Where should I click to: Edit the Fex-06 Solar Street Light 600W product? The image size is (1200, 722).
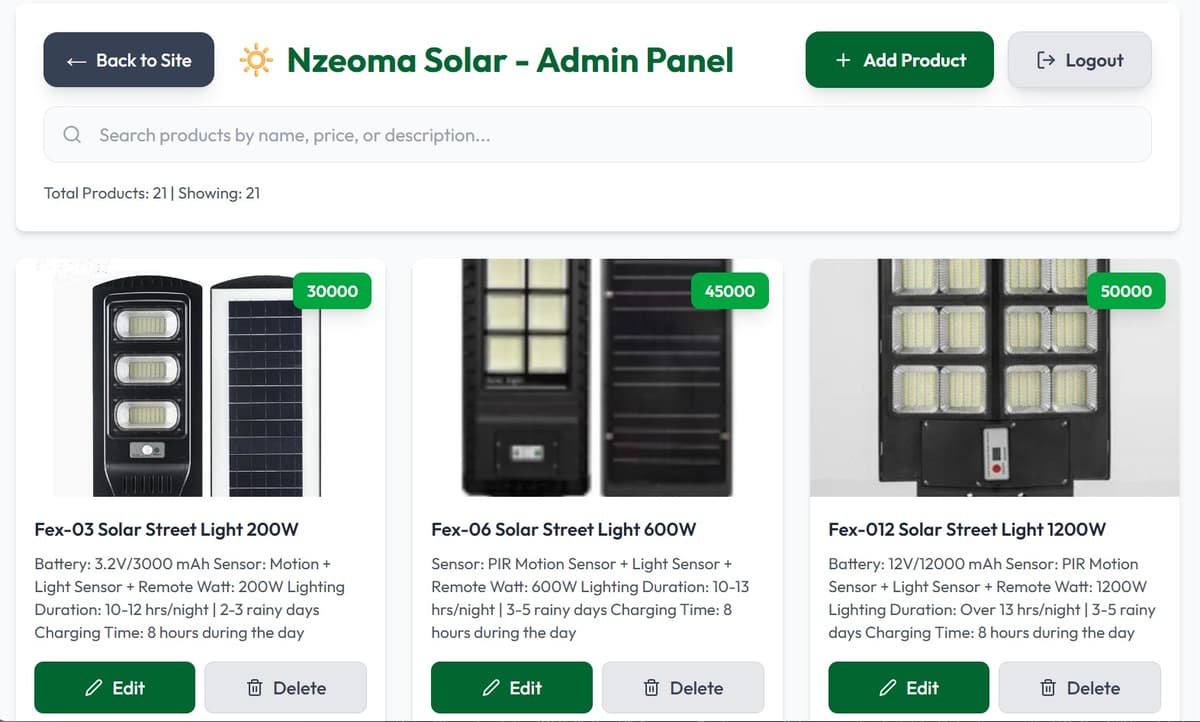click(511, 688)
